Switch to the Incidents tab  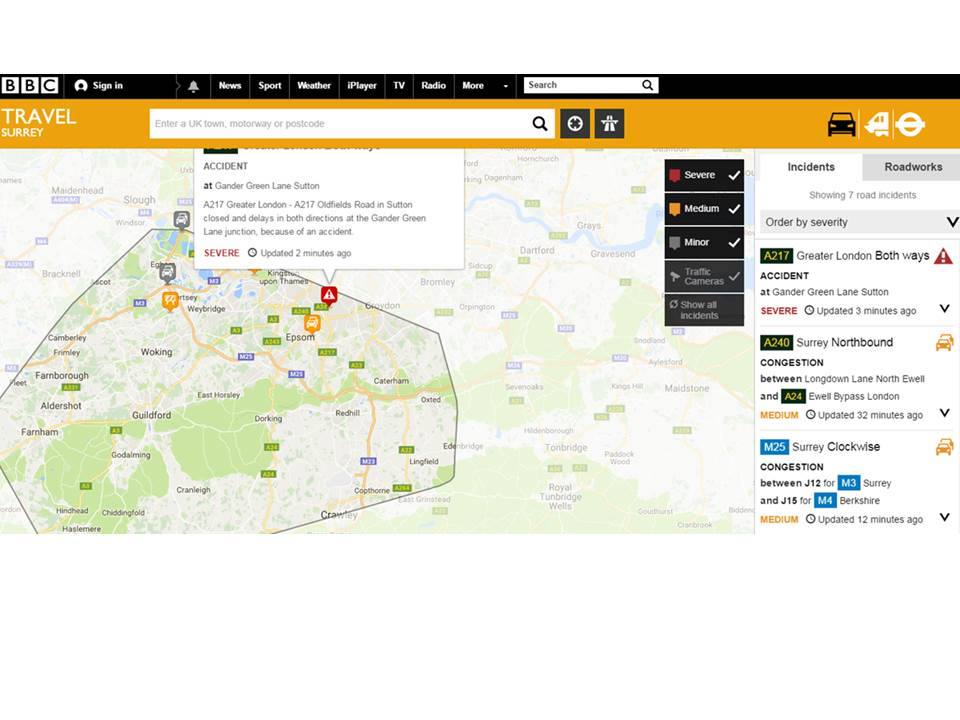811,167
